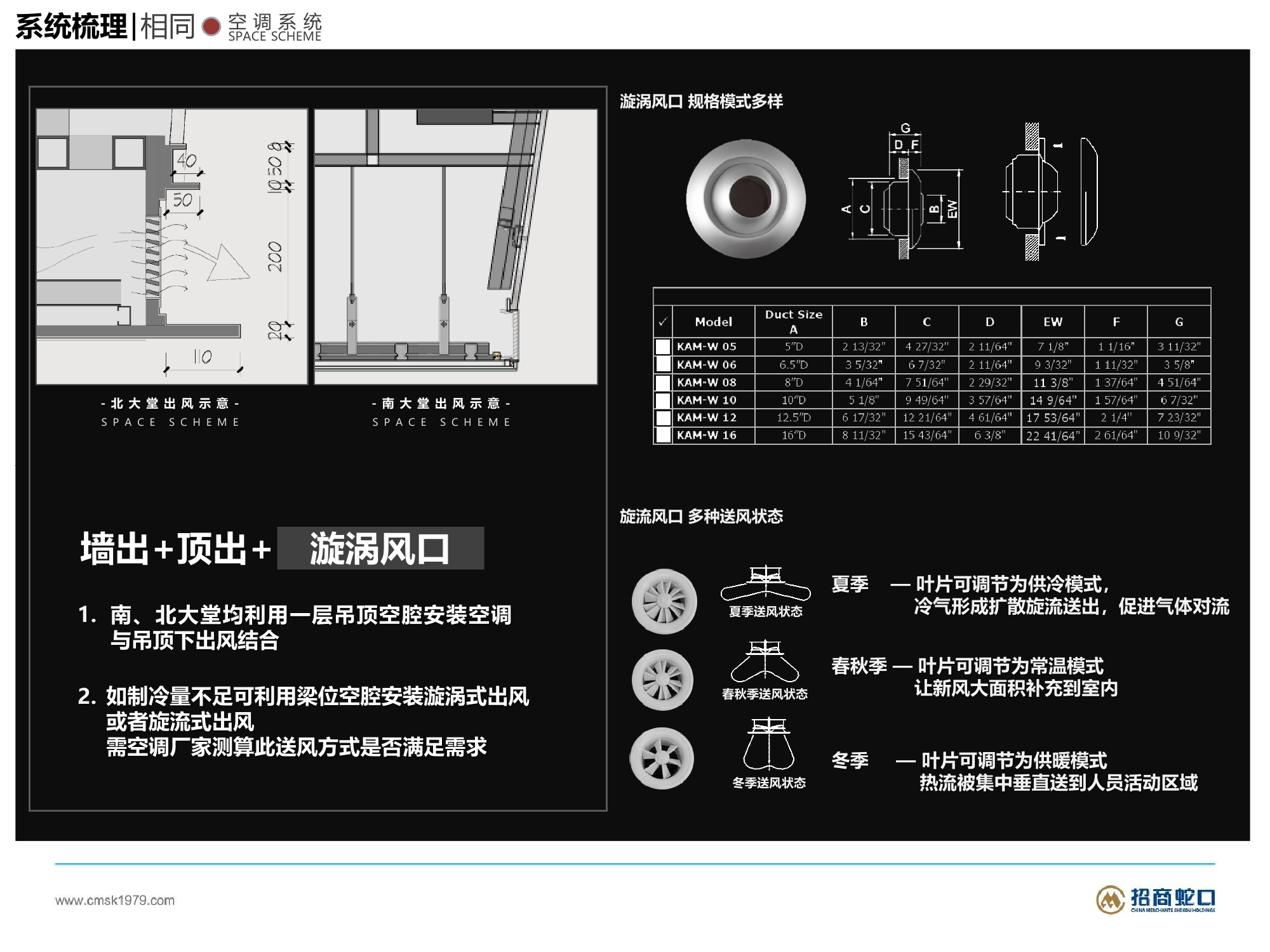Image resolution: width=1270 pixels, height=952 pixels.
Task: Click the Duct Size A column header
Action: (x=793, y=322)
